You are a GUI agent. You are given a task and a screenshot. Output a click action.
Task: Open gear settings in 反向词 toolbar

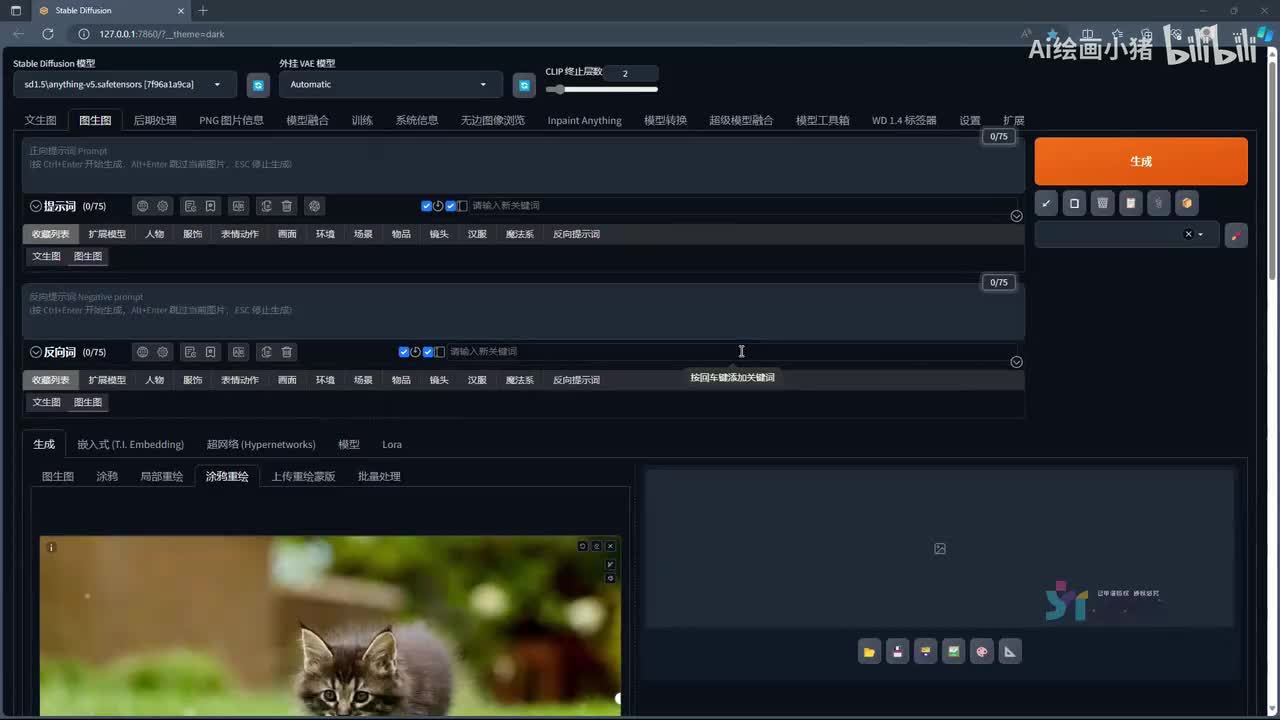click(x=163, y=352)
